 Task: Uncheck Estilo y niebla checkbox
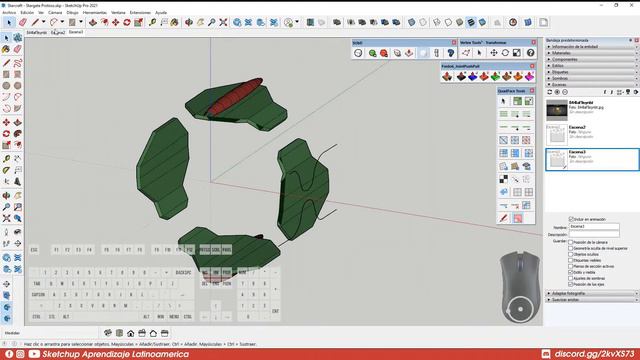pos(571,272)
